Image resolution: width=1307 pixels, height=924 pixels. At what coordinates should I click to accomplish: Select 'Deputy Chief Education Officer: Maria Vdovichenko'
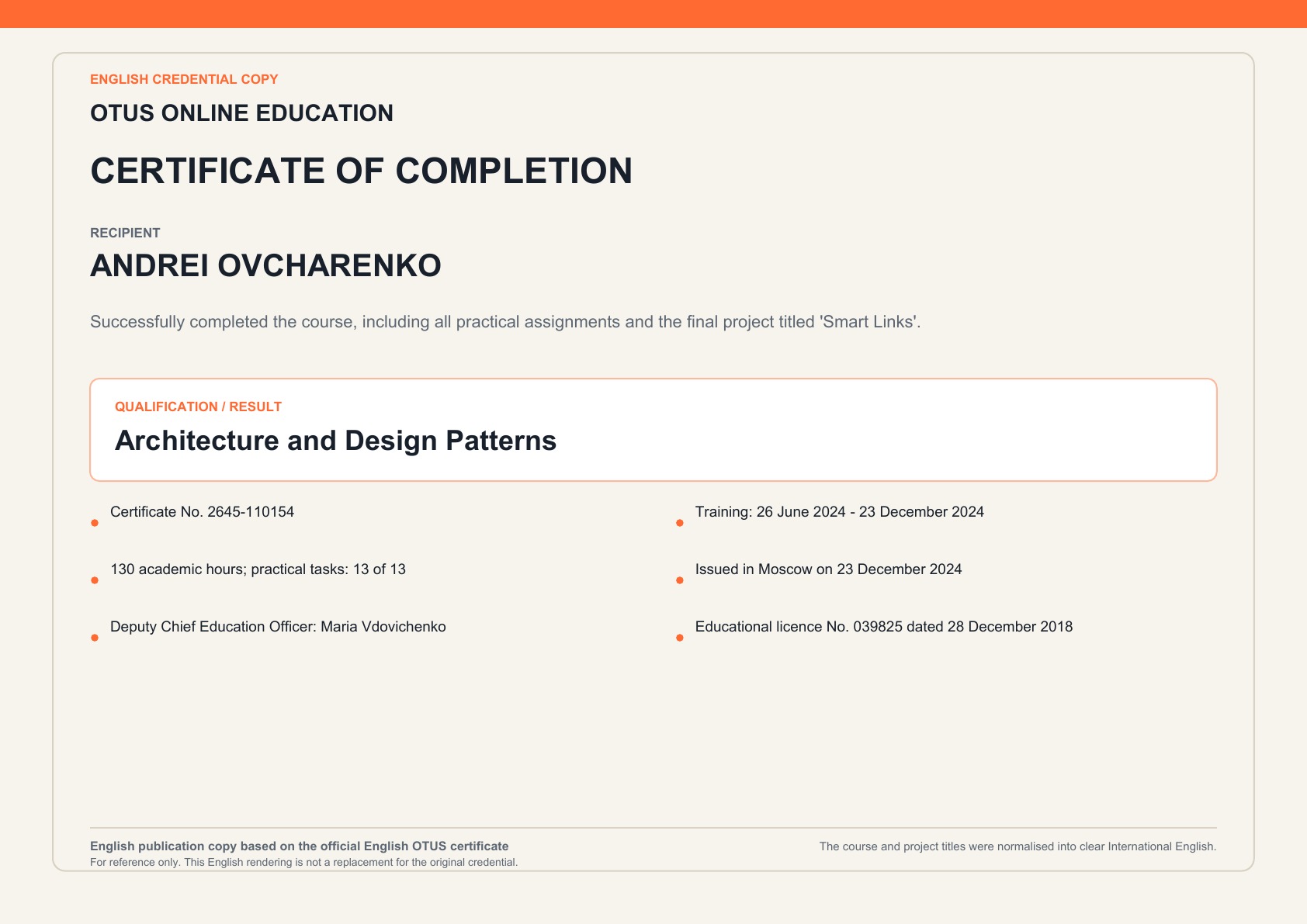[x=278, y=627]
